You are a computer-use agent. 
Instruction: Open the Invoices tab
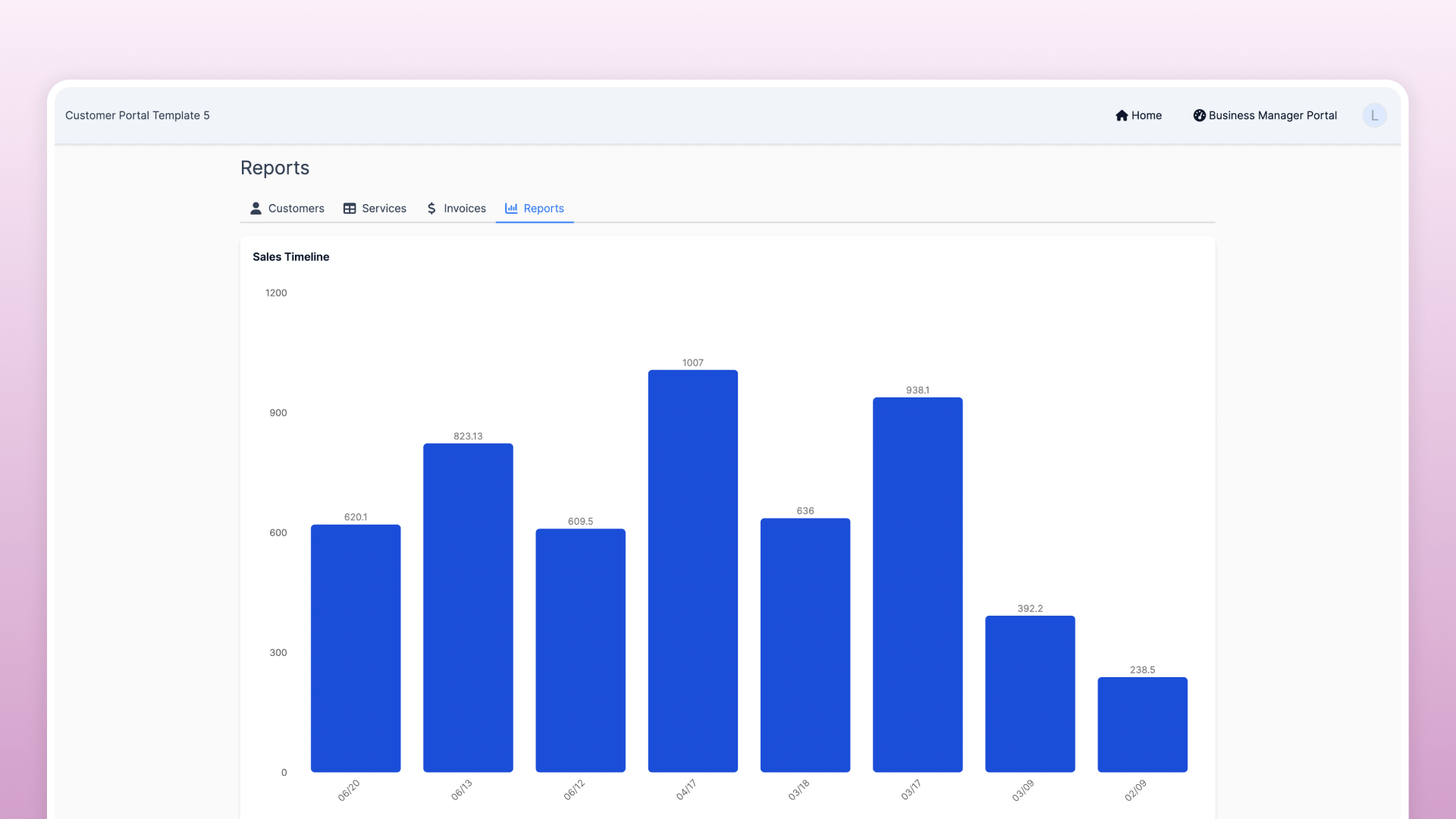pos(464,208)
